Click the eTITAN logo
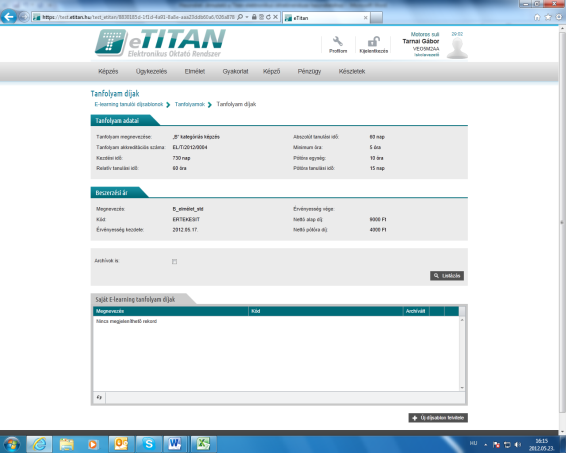The height and width of the screenshot is (453, 566). [x=160, y=43]
